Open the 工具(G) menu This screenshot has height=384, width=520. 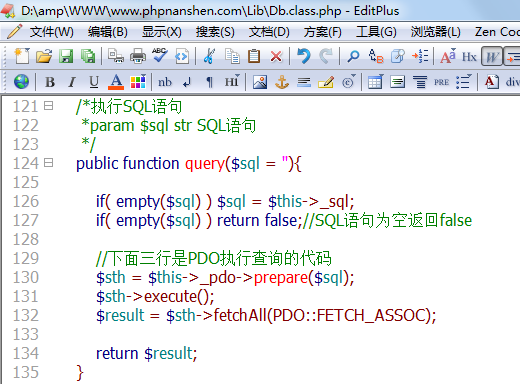pos(376,32)
